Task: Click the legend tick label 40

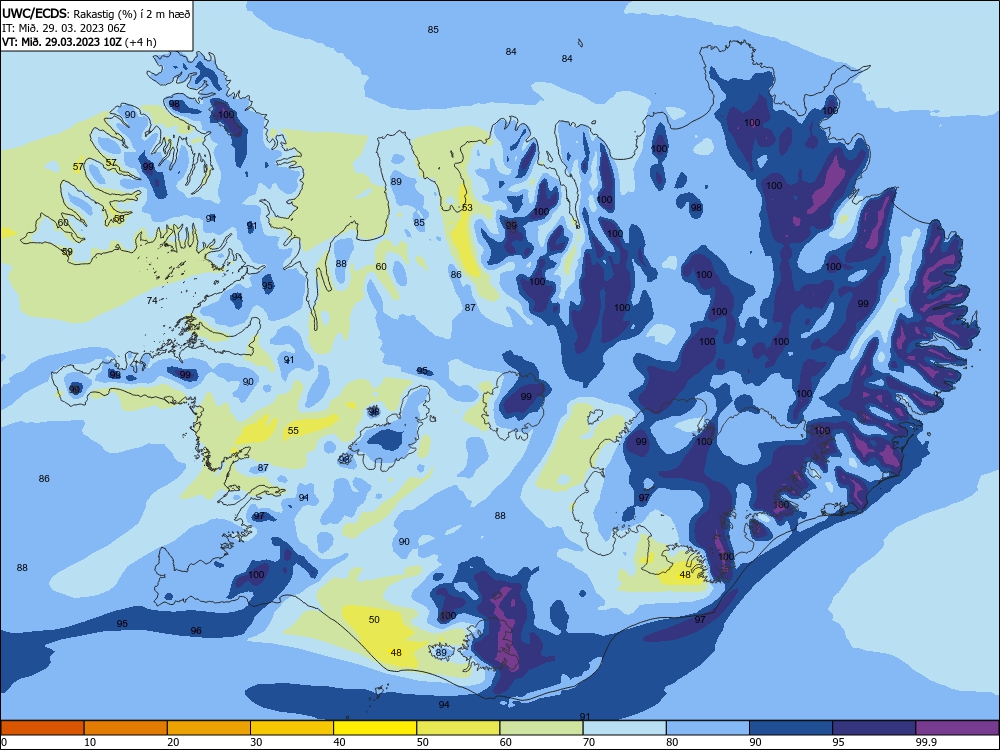Action: [339, 742]
